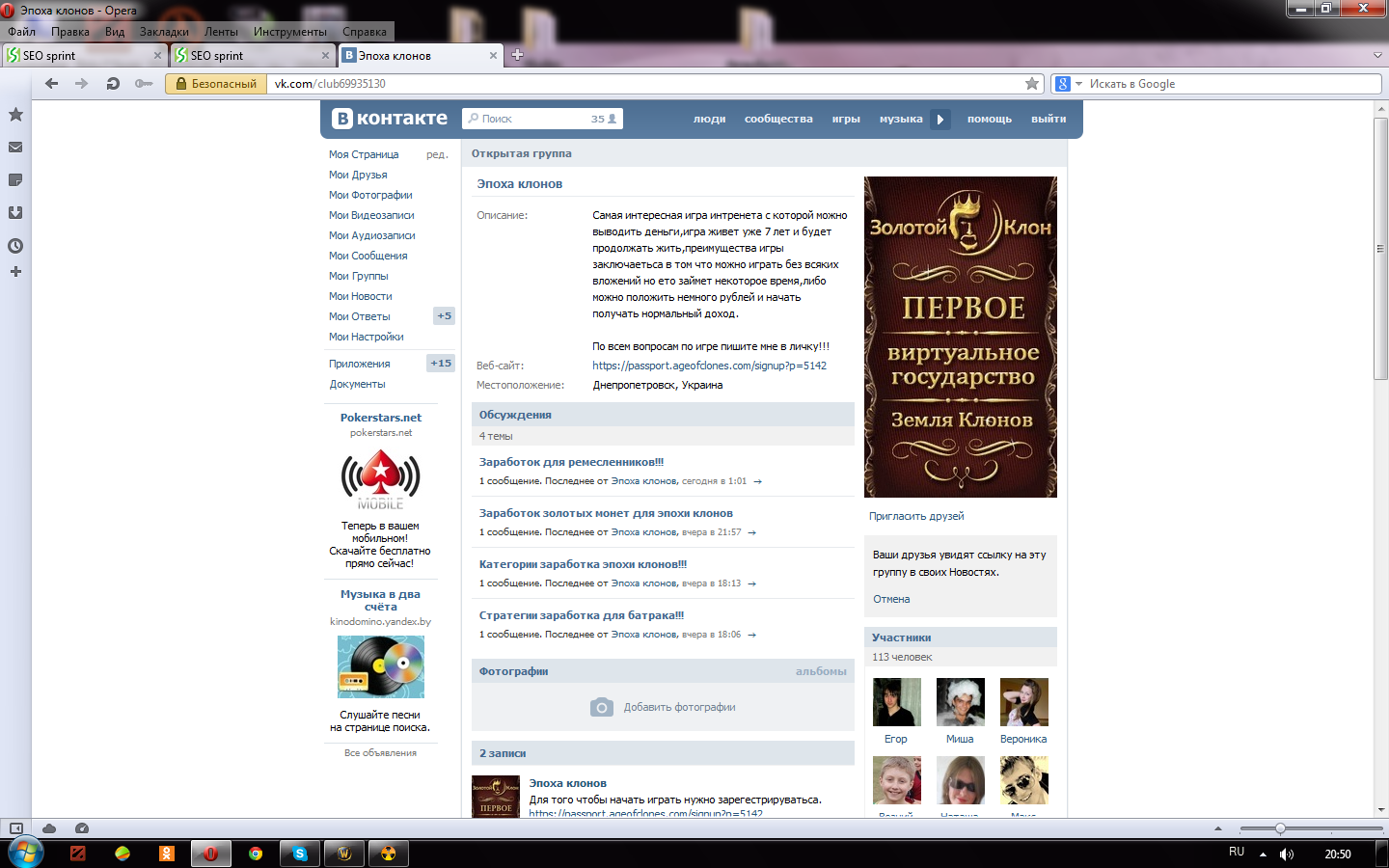Open the Вид menu
This screenshot has height=868, width=1389.
coord(115,32)
